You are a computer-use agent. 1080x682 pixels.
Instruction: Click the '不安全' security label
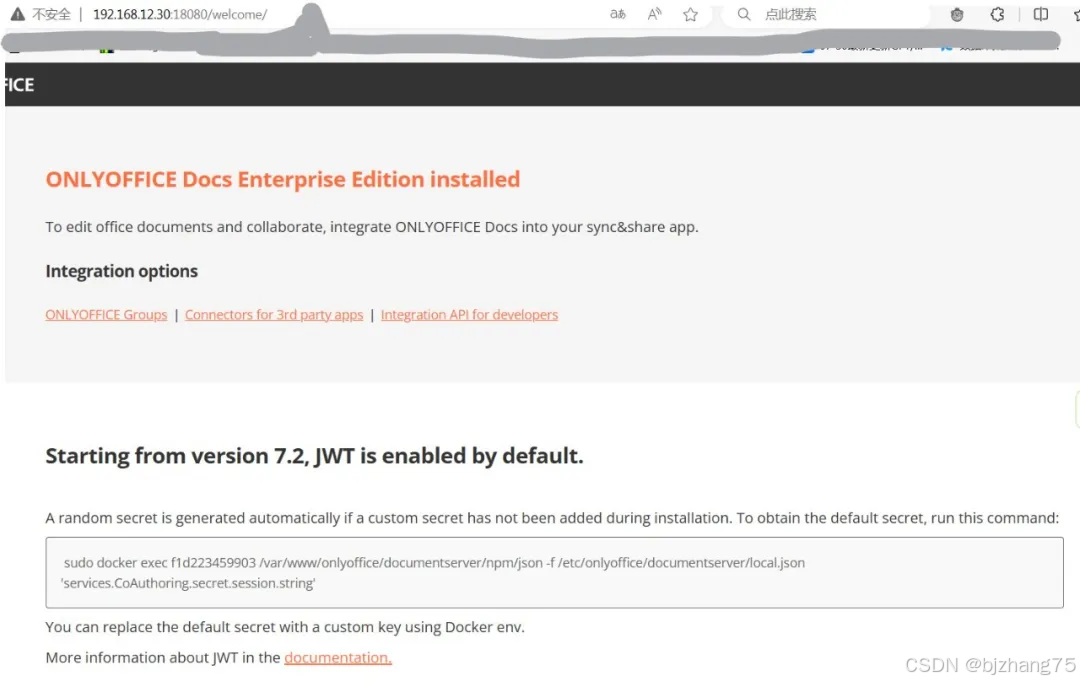pyautogui.click(x=52, y=14)
